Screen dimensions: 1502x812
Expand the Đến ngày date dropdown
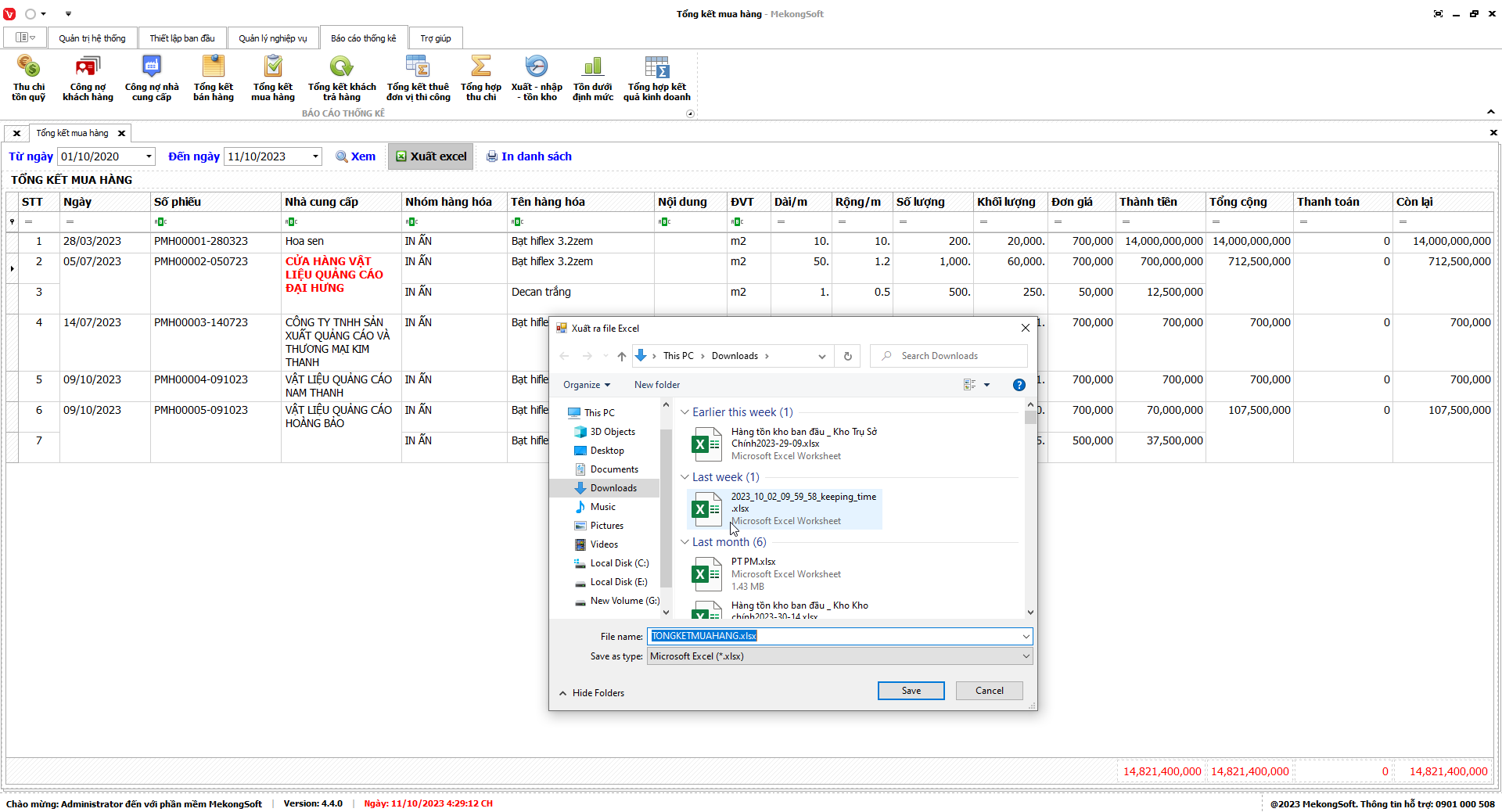[315, 156]
